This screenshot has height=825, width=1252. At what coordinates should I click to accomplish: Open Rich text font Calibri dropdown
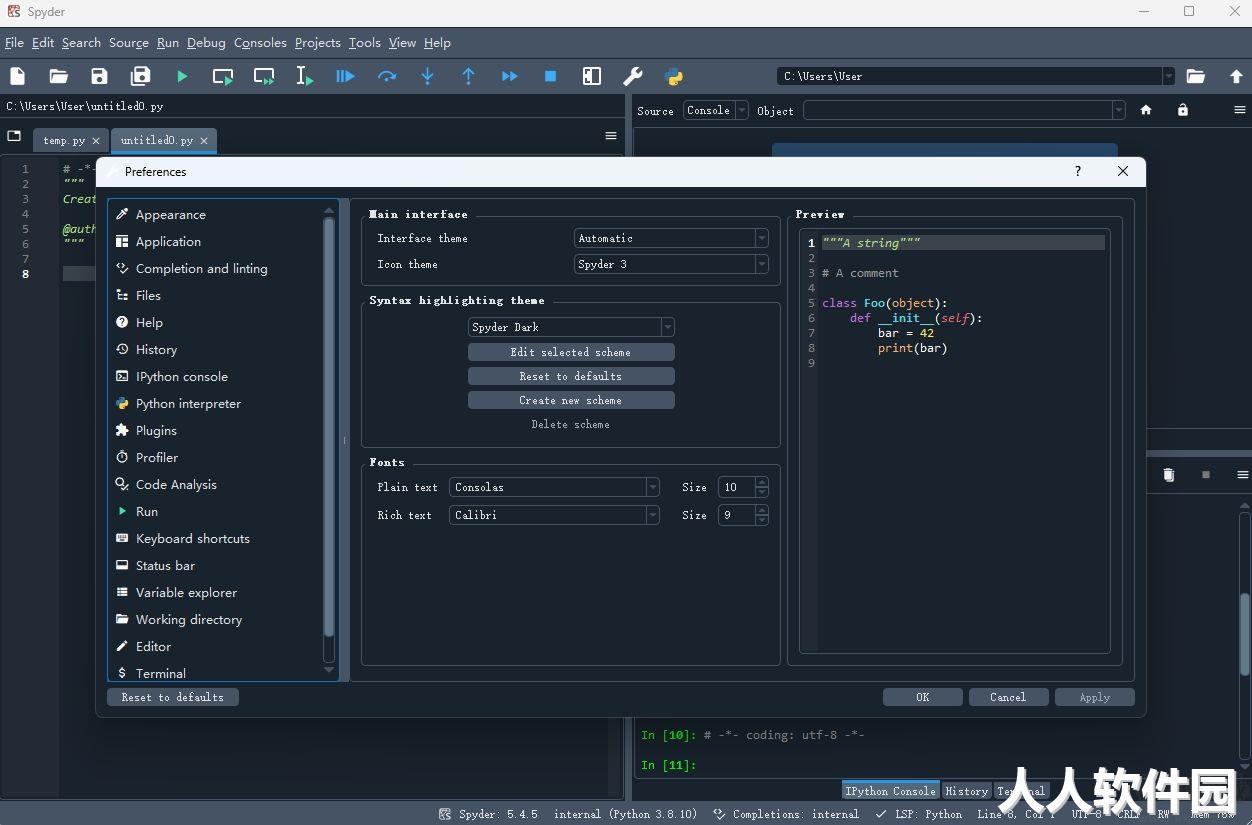coord(554,515)
